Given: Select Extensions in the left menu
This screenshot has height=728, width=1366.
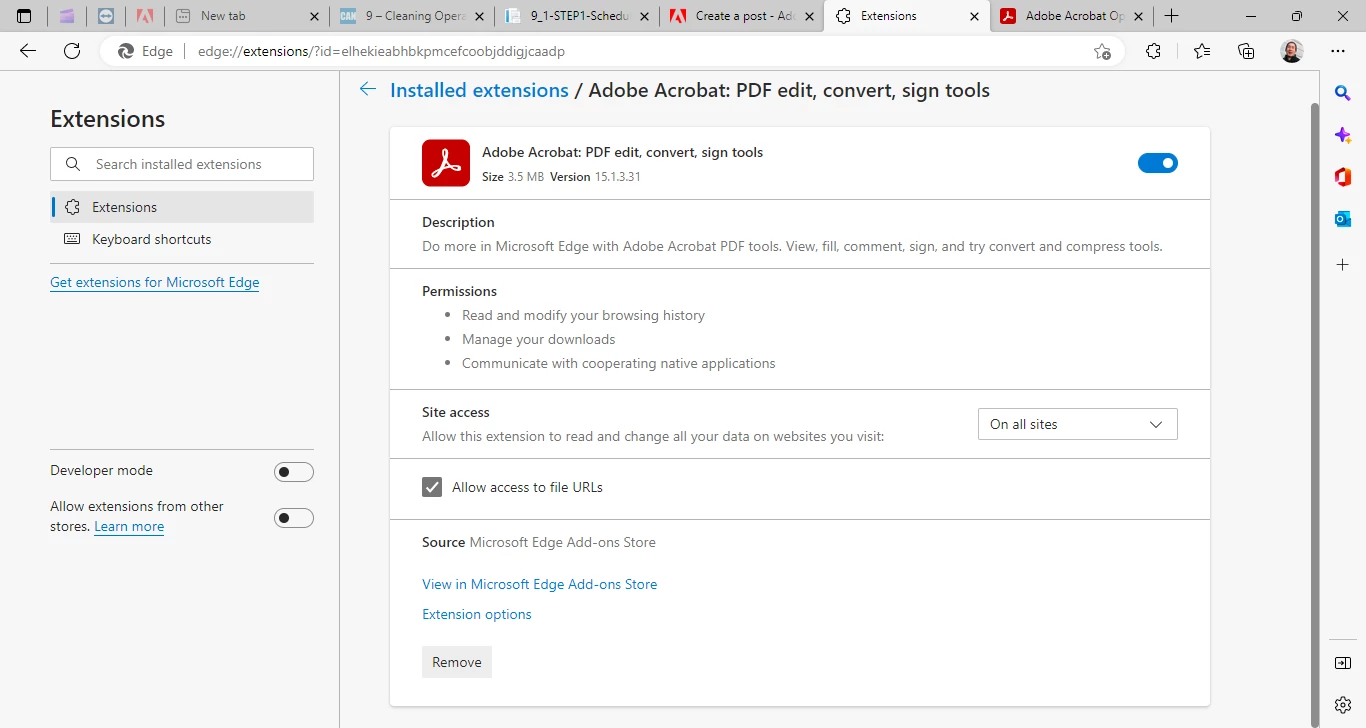Looking at the screenshot, I should [182, 207].
